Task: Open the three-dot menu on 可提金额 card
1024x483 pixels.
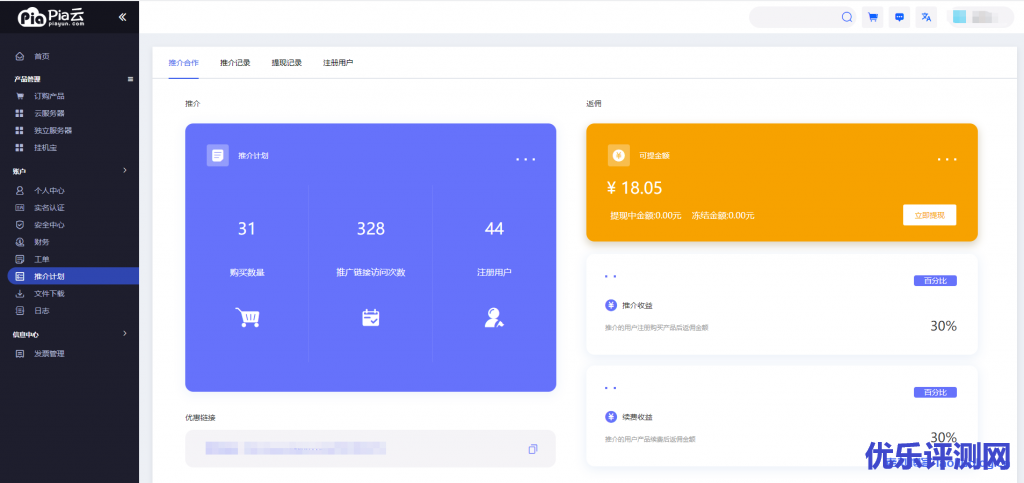Action: (x=947, y=159)
